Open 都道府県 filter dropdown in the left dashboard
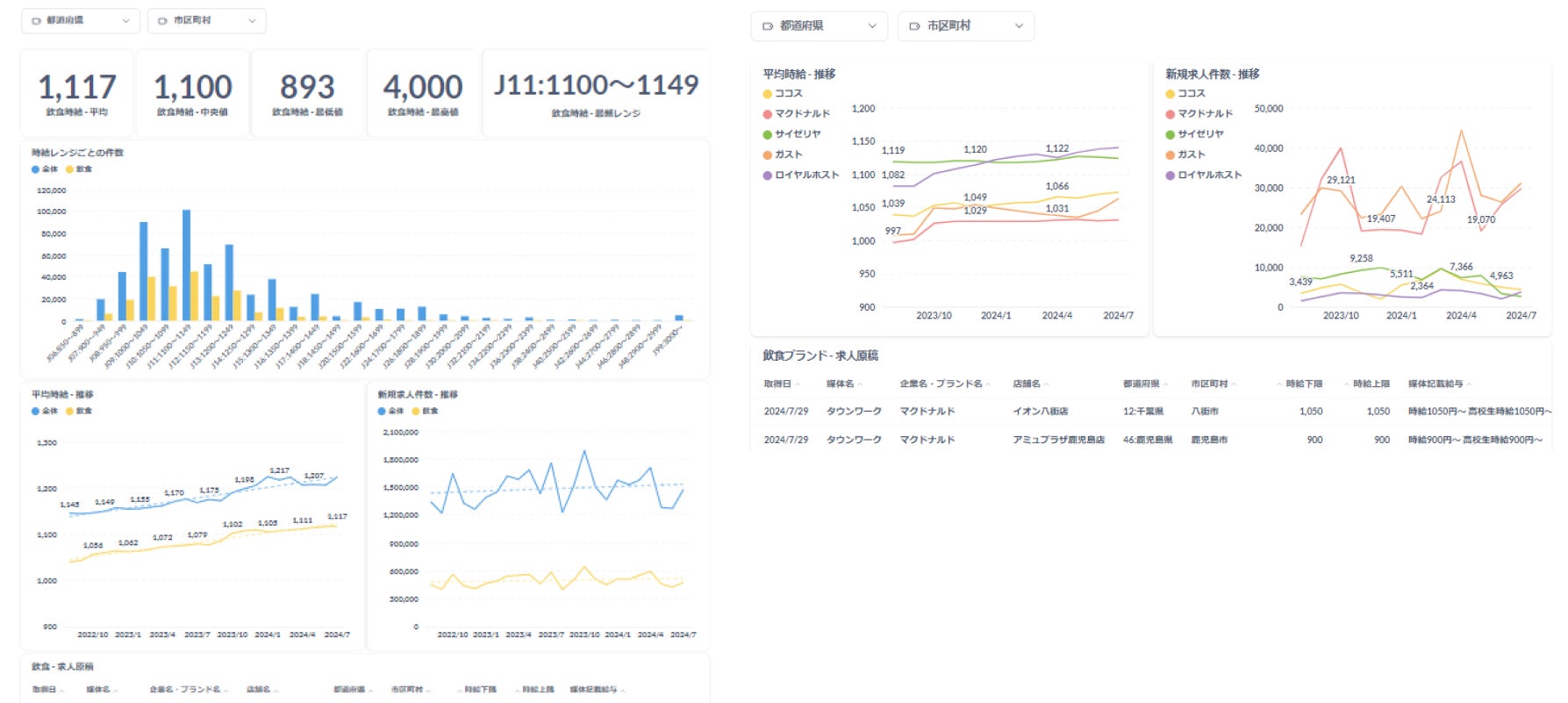 pyautogui.click(x=81, y=20)
